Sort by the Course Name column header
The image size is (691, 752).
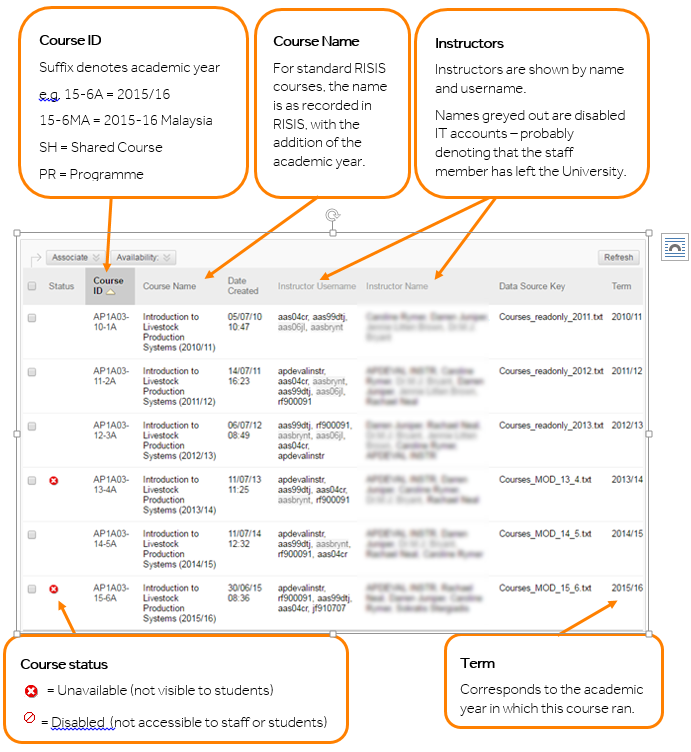coord(169,286)
